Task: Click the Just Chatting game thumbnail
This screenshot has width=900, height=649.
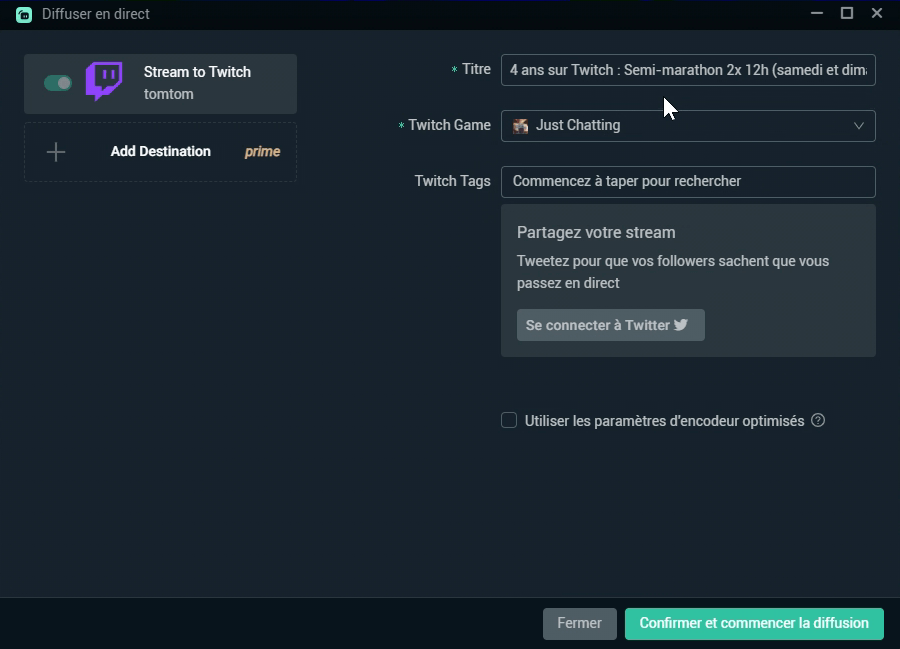Action: tap(520, 126)
